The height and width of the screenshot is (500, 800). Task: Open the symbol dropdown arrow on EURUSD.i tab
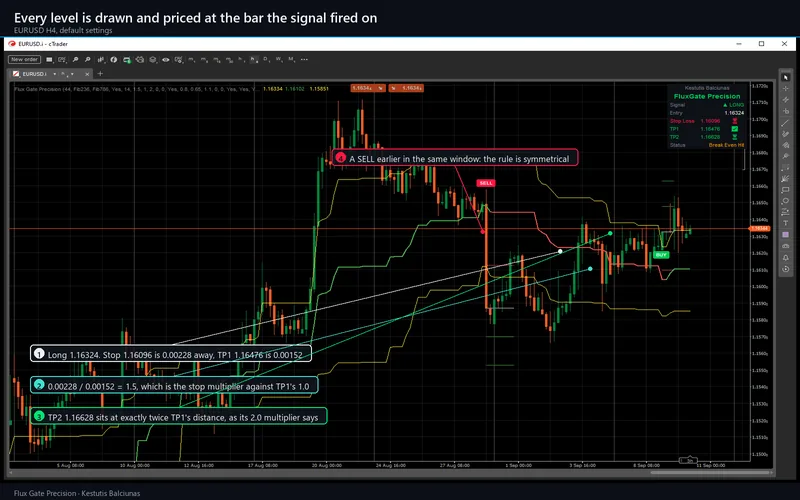click(x=55, y=74)
